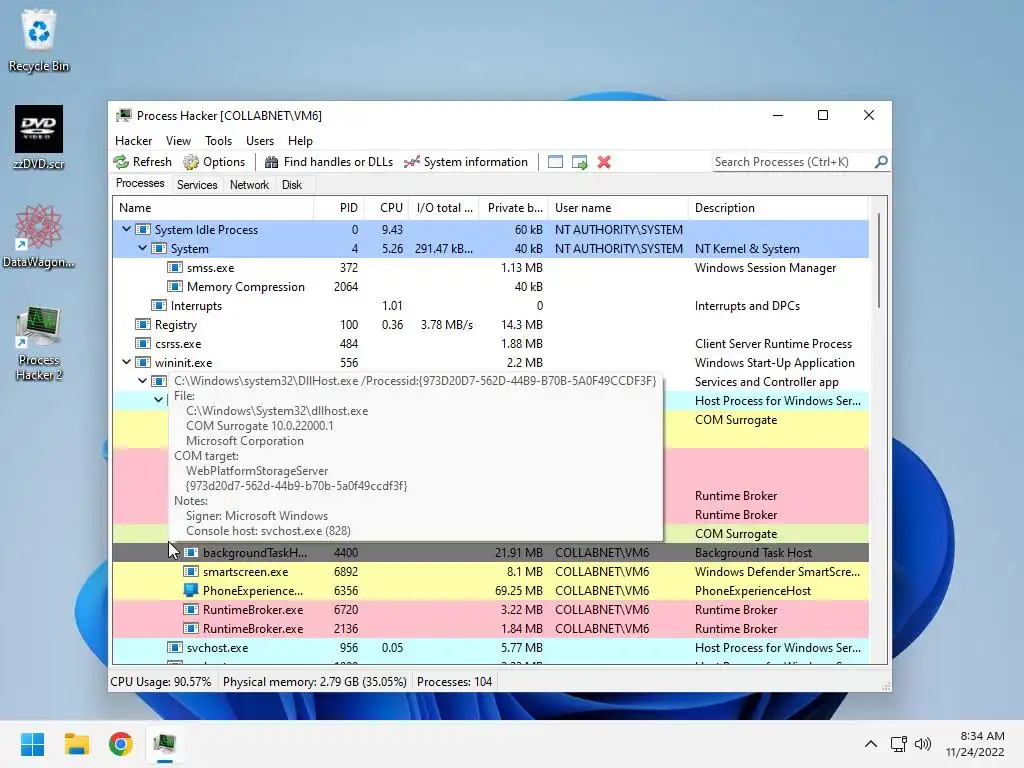Open the Hacker menu

click(133, 140)
